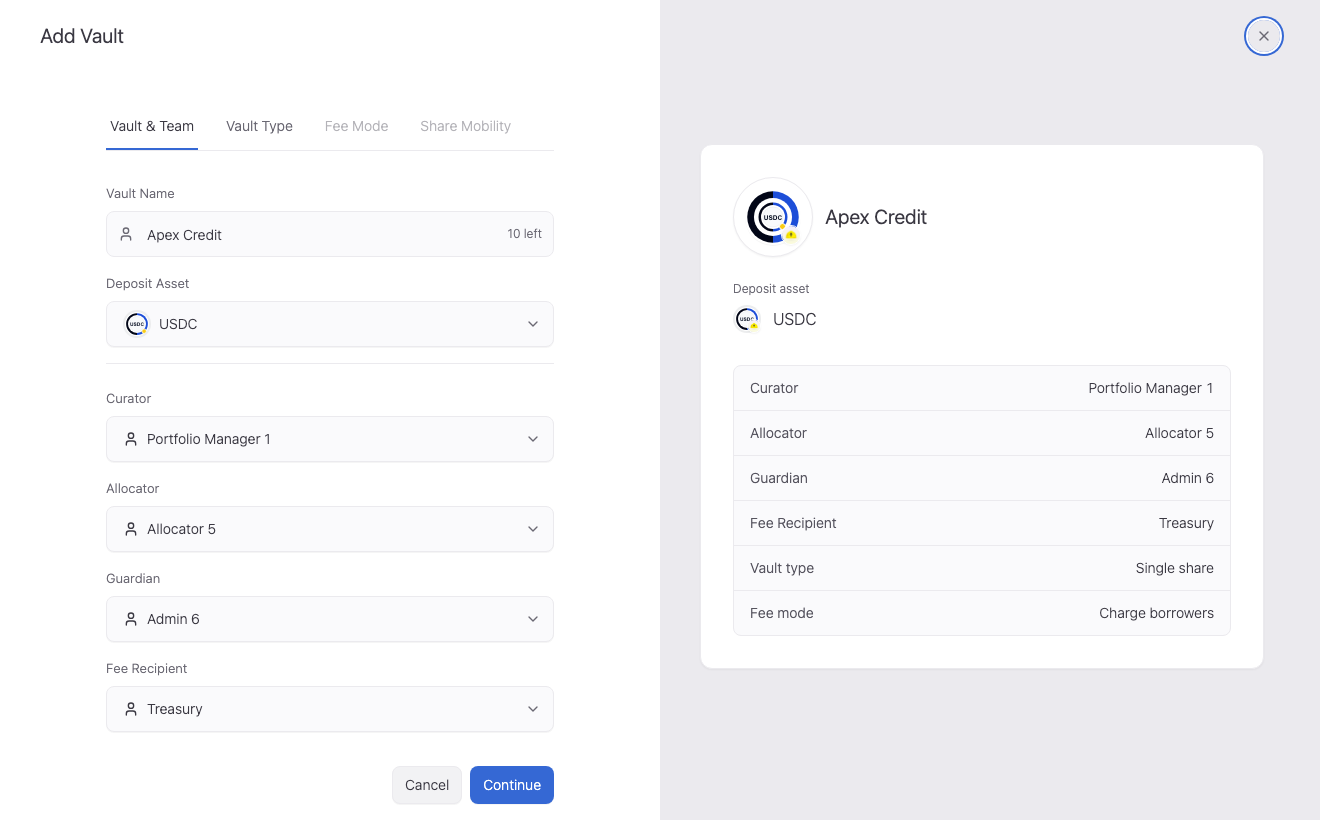The width and height of the screenshot is (1320, 820).
Task: Click the Curator row in summary card
Action: click(x=982, y=388)
